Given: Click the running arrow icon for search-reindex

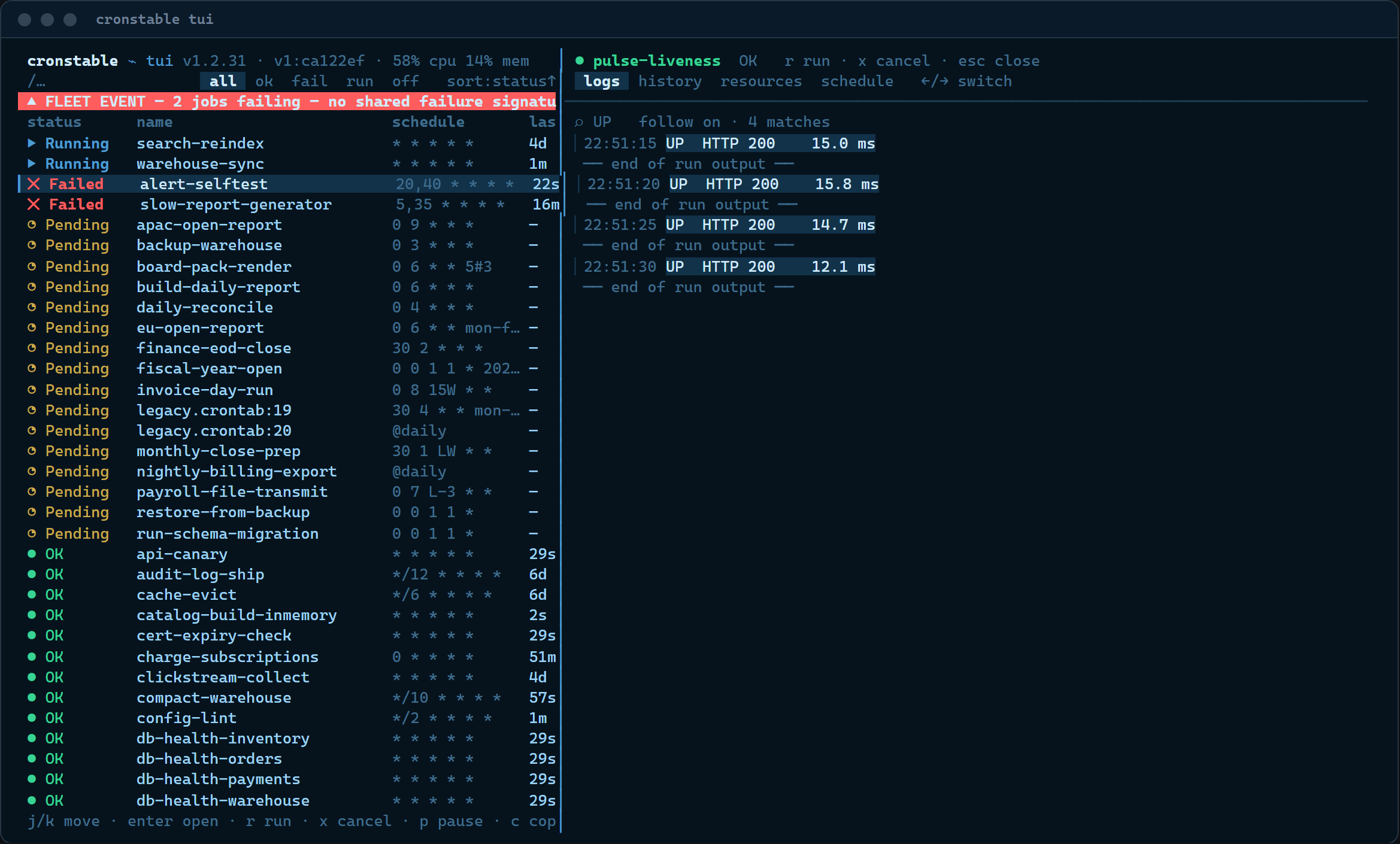Looking at the screenshot, I should tap(32, 143).
